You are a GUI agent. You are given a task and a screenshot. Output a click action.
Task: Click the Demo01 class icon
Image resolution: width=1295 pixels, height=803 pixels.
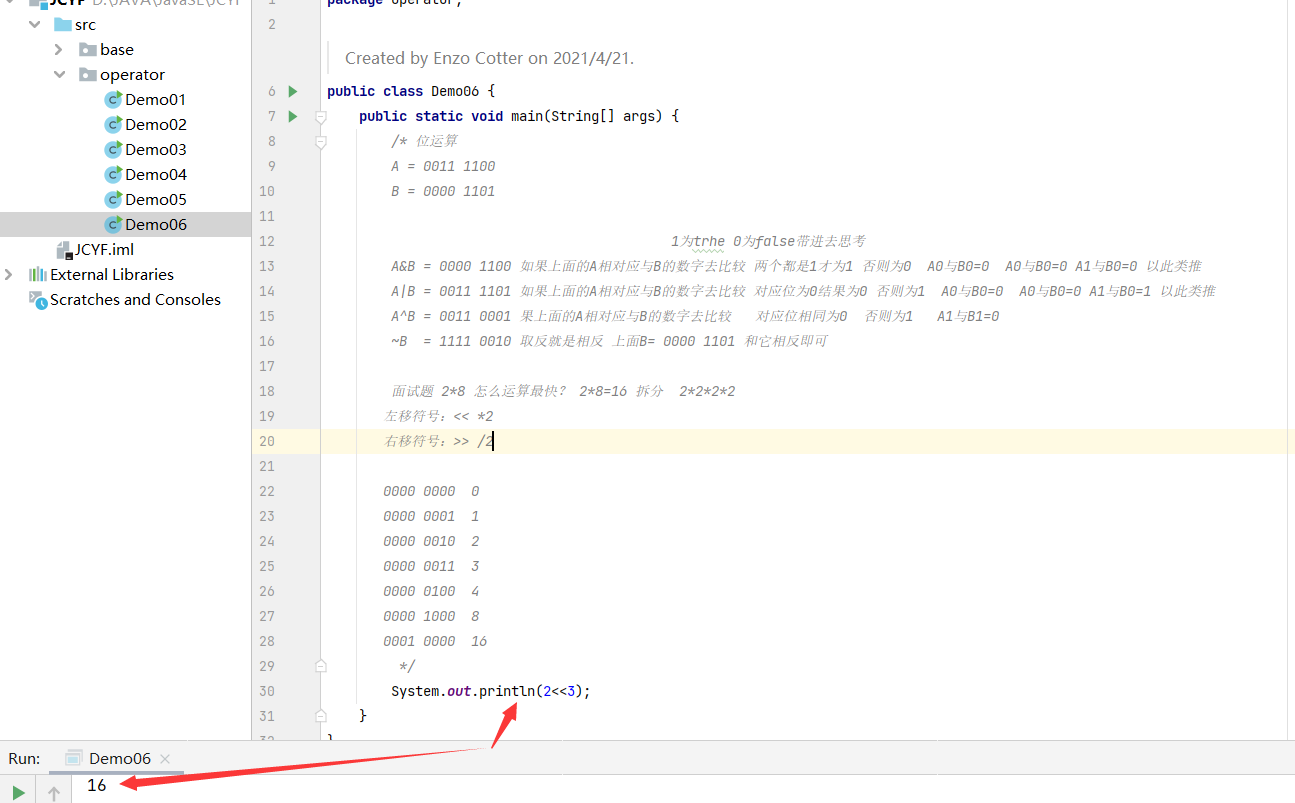[113, 99]
